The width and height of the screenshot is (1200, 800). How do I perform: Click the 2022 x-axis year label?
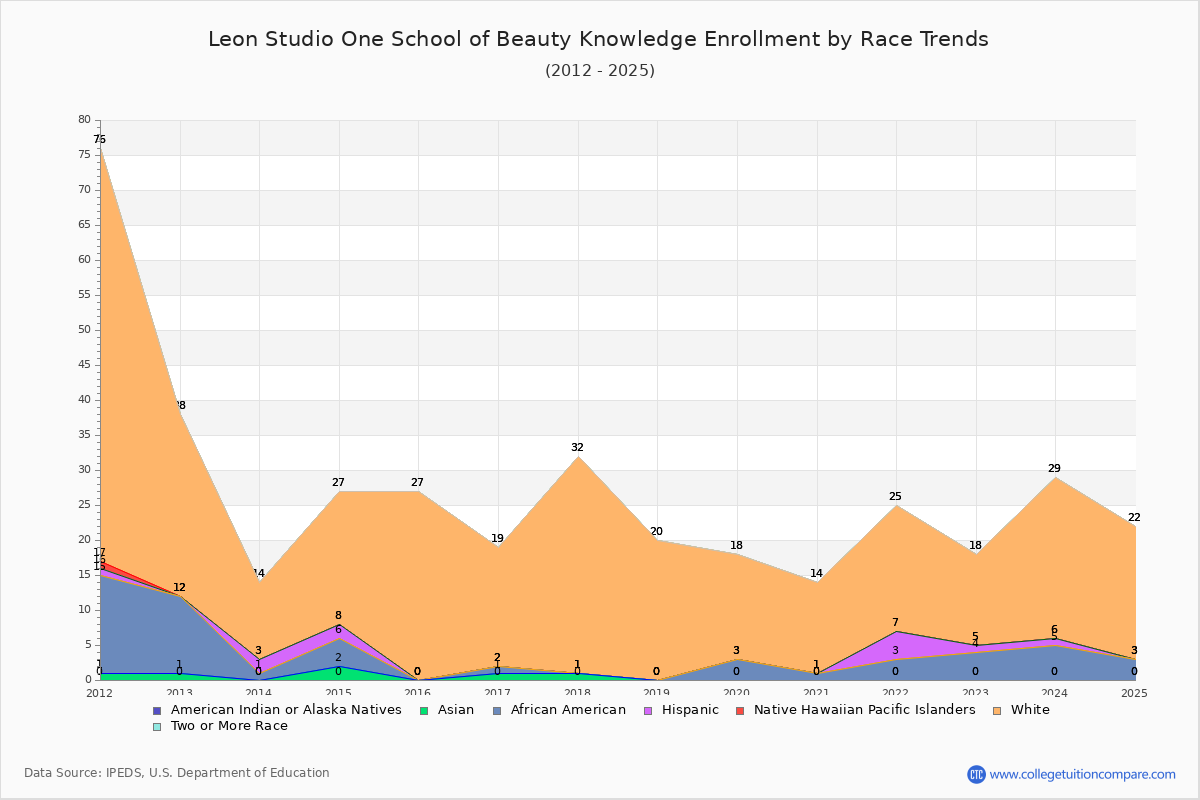point(895,692)
